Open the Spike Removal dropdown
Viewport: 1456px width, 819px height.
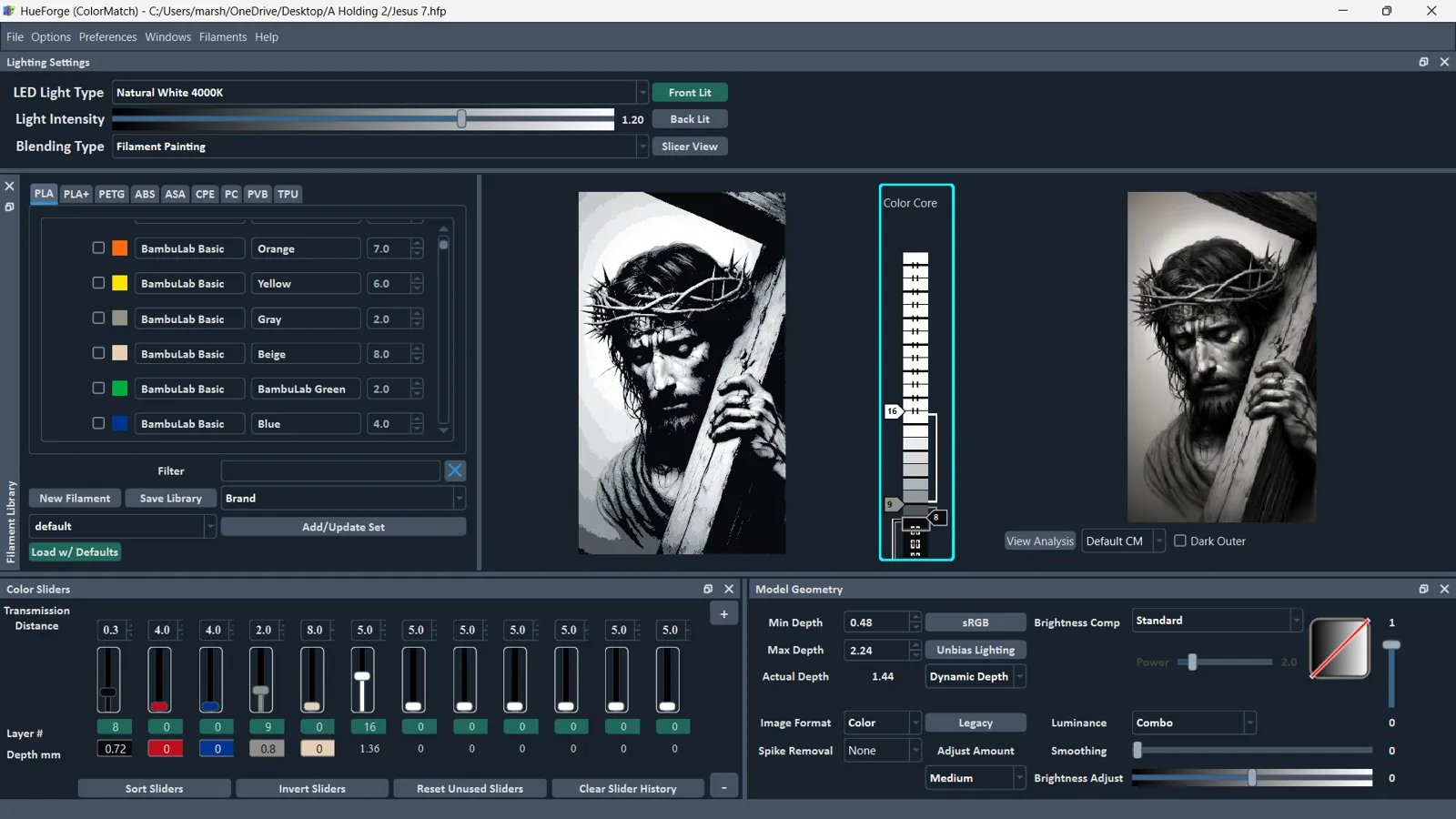(882, 751)
